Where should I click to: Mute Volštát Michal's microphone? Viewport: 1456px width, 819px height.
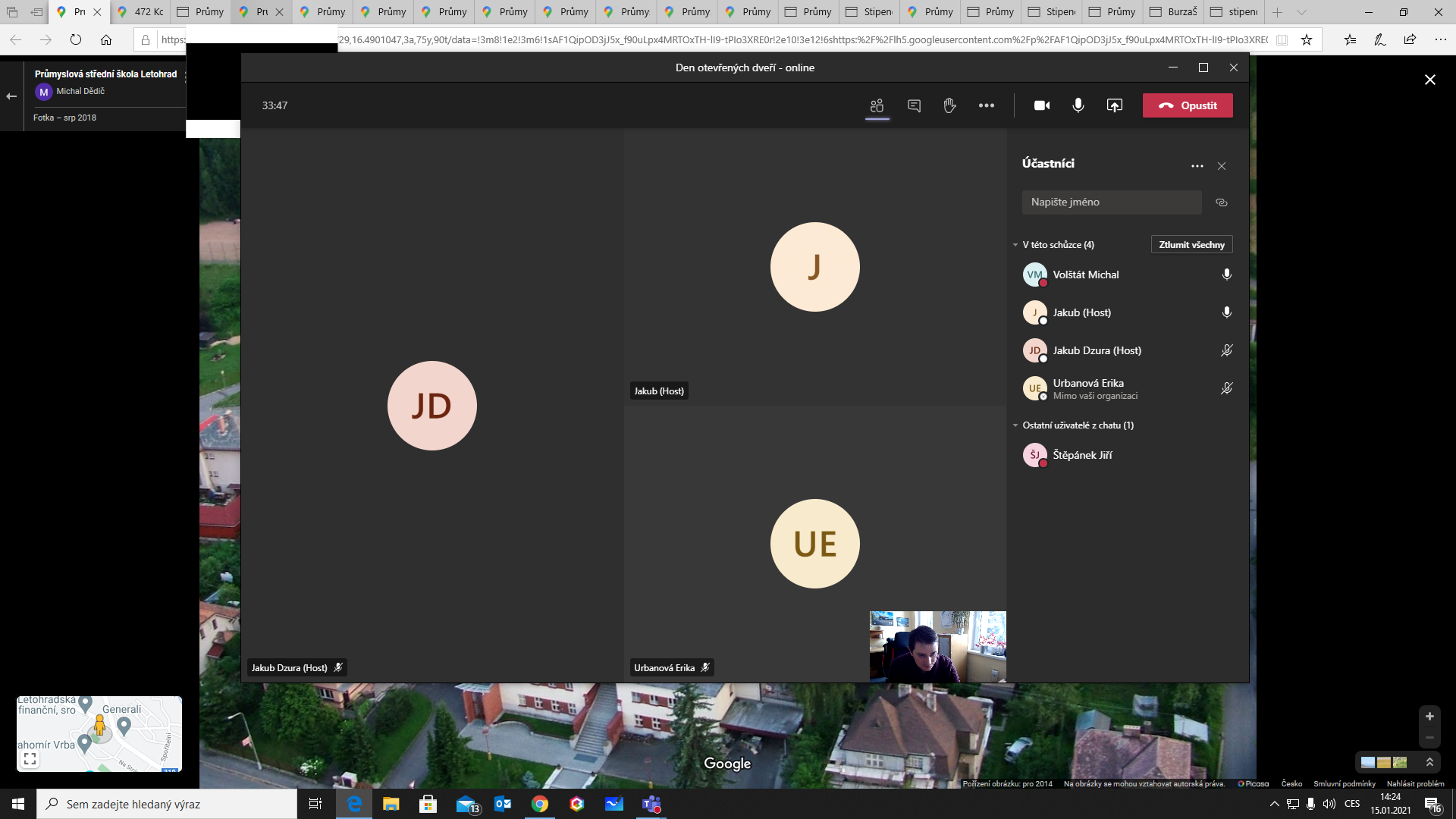tap(1226, 275)
